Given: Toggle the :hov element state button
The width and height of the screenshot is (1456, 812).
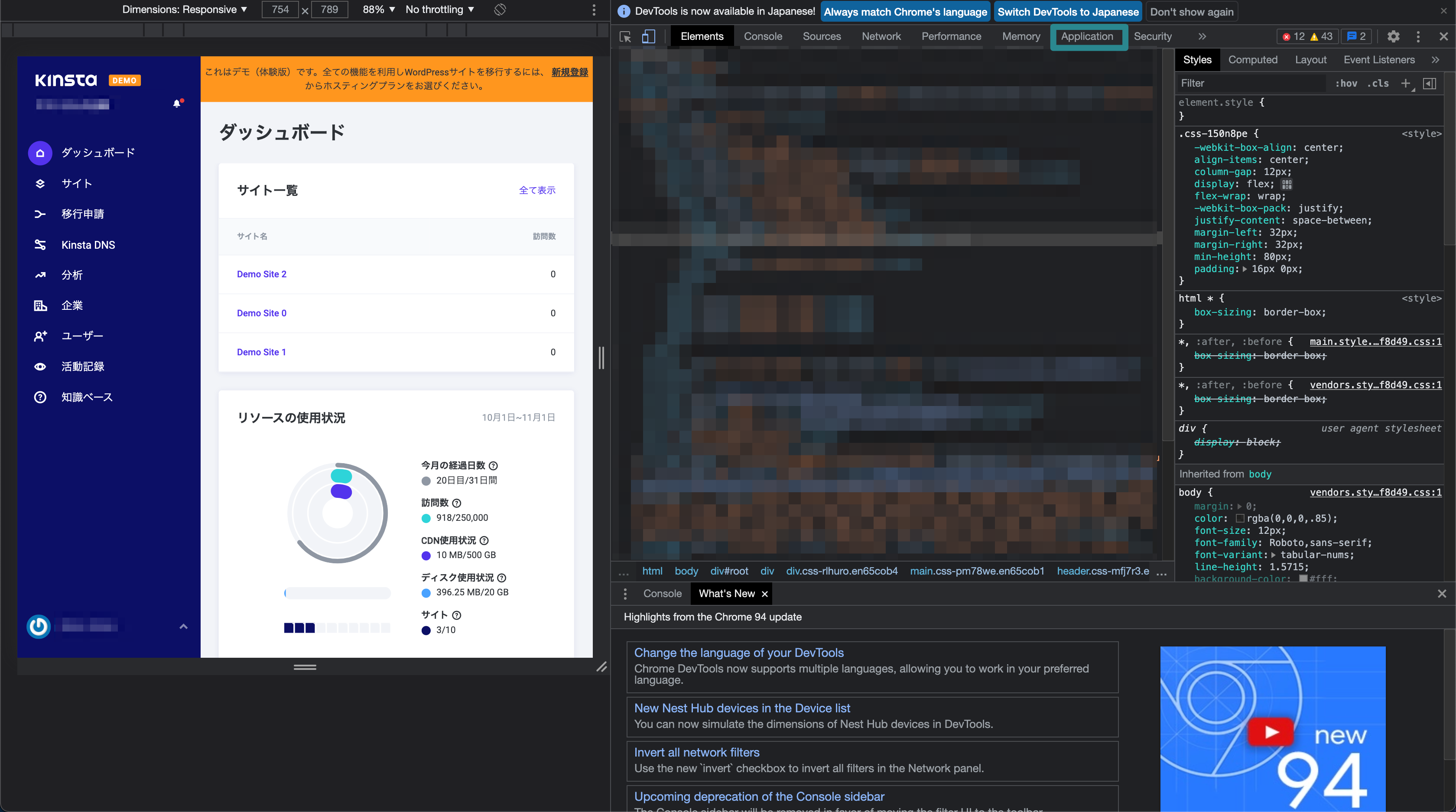Looking at the screenshot, I should click(1346, 84).
